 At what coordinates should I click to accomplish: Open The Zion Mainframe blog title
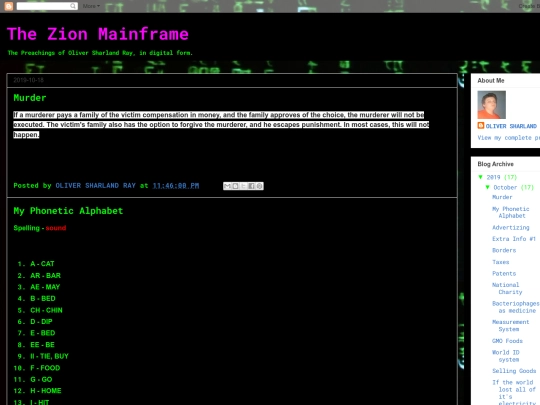click(x=98, y=34)
